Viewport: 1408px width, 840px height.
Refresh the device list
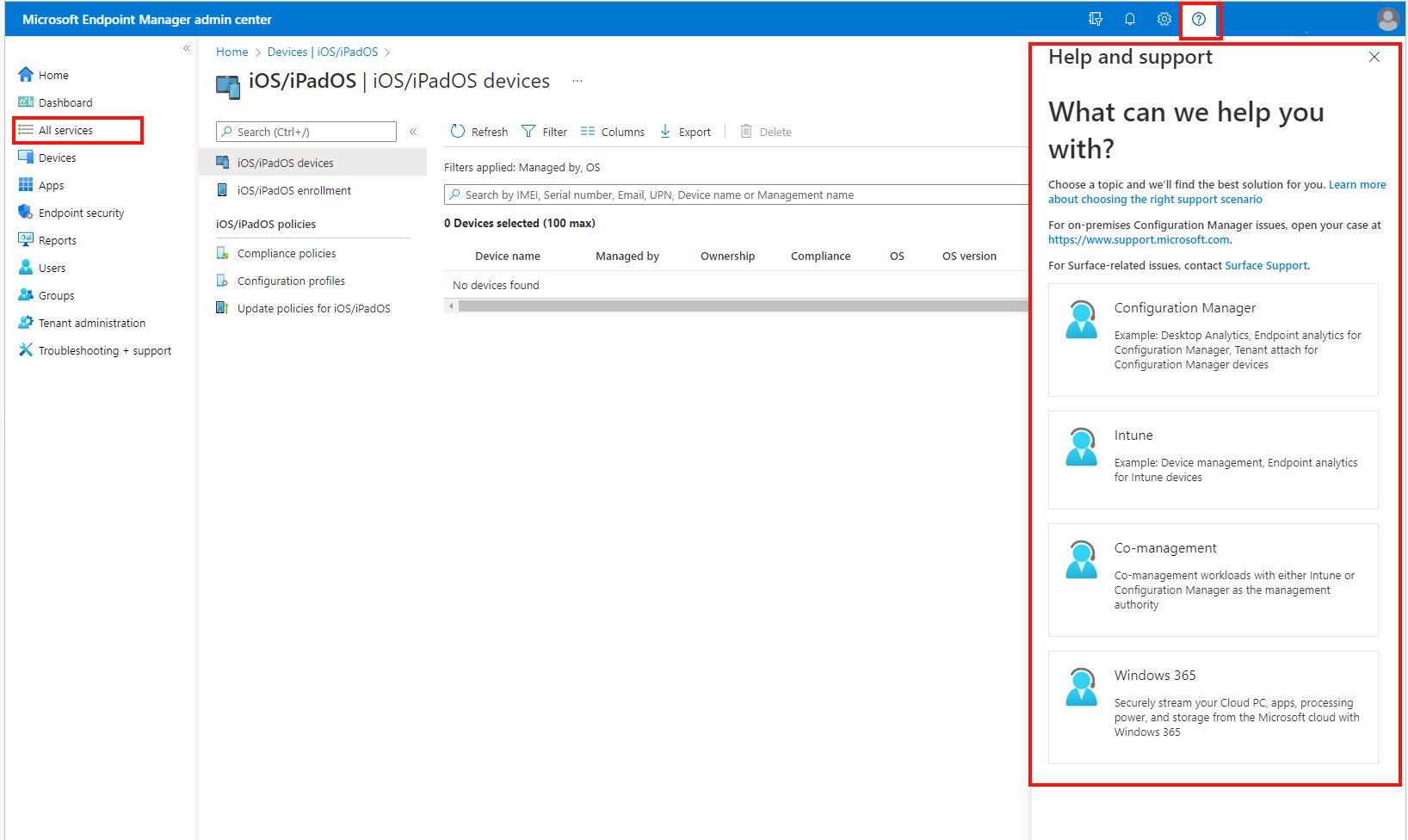click(x=479, y=132)
